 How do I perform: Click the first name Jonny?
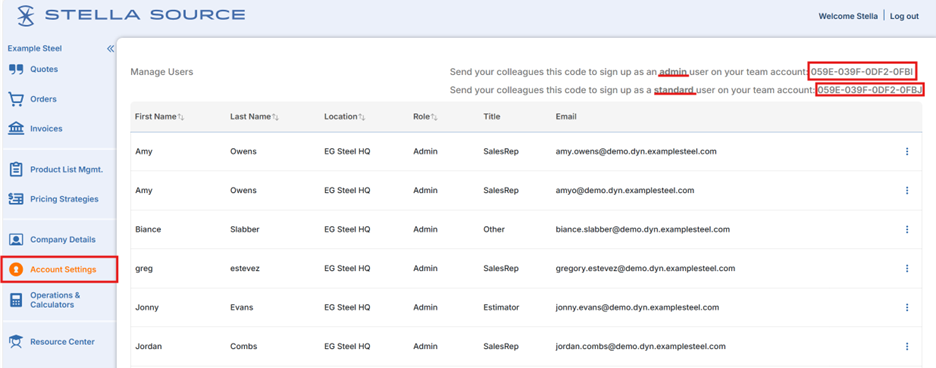click(147, 307)
